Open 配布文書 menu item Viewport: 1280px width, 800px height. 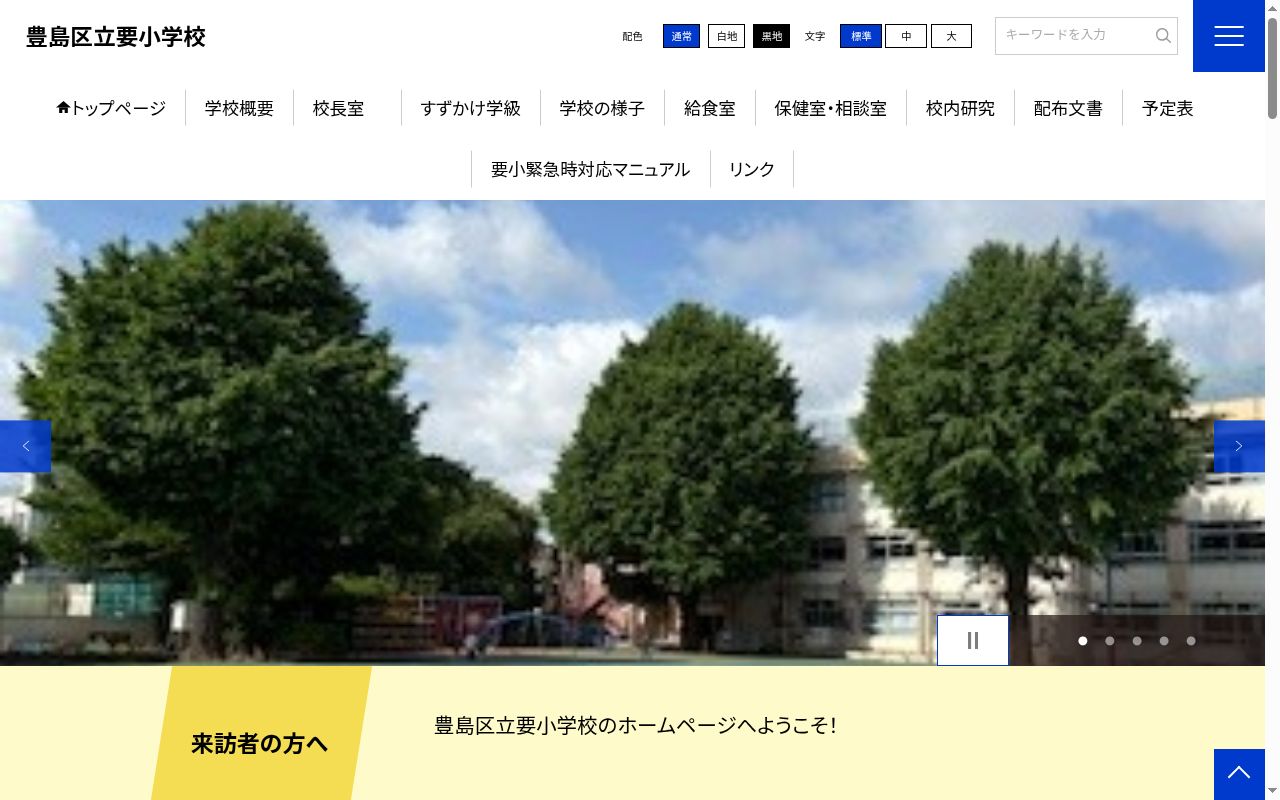(x=1068, y=108)
